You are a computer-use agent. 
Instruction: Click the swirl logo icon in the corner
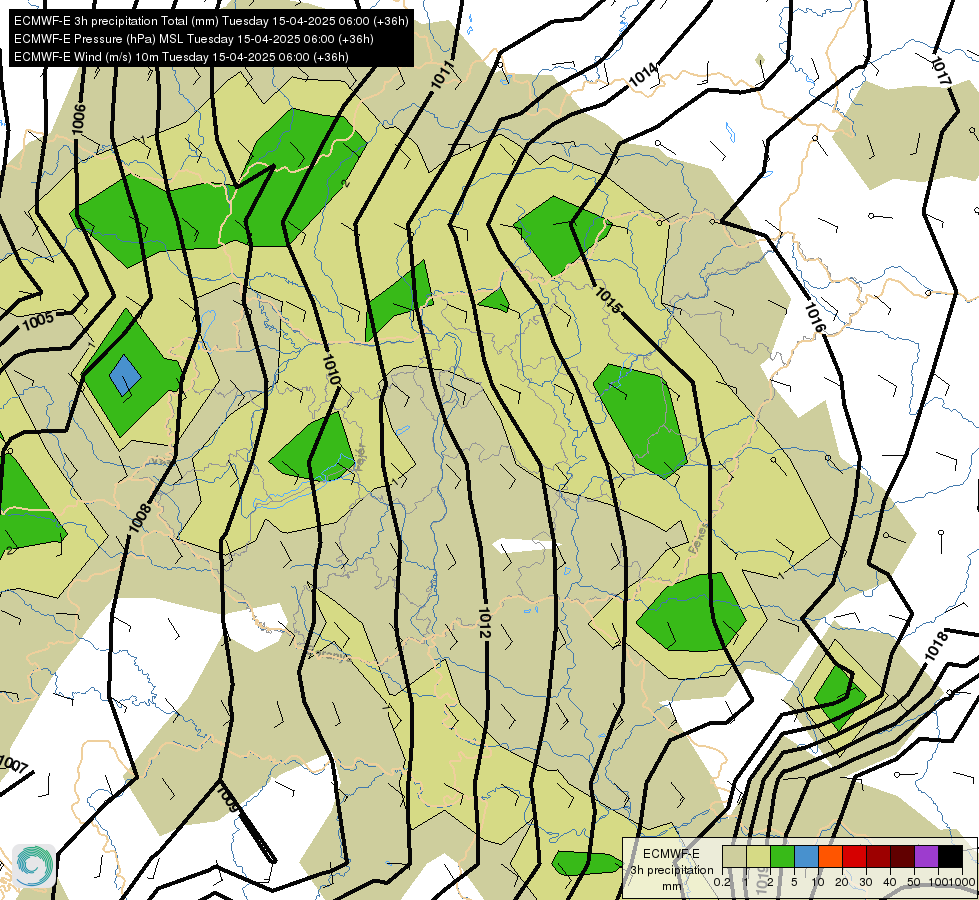point(34,865)
